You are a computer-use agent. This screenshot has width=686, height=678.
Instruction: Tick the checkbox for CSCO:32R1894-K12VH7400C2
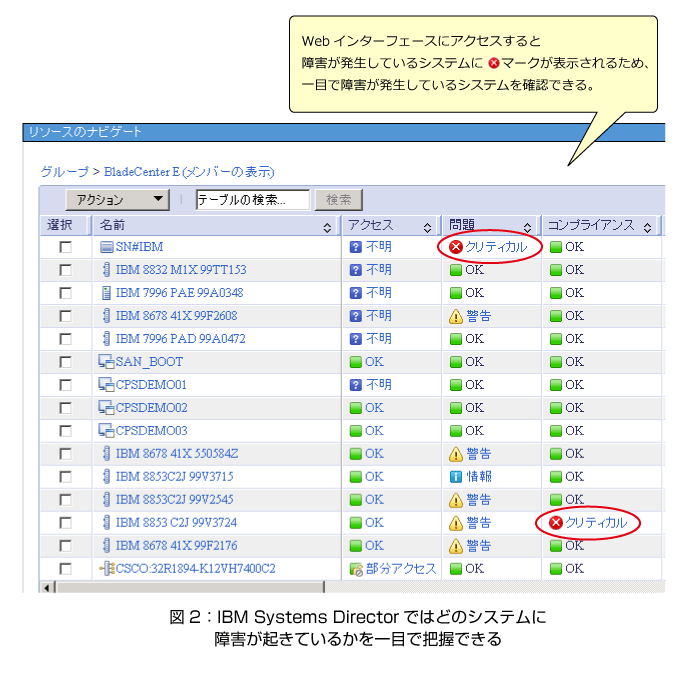pos(66,569)
